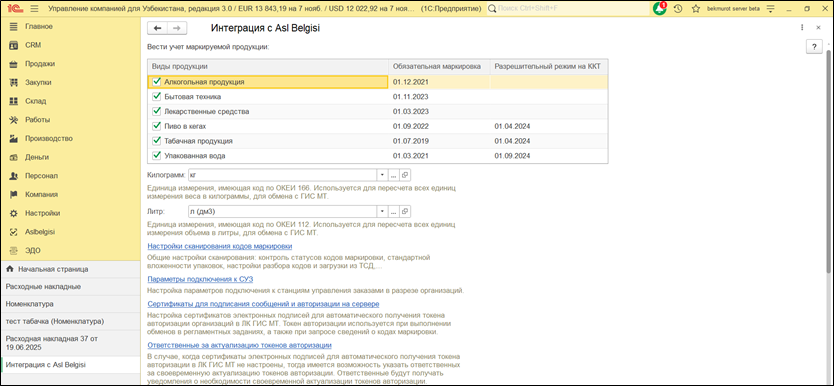The height and width of the screenshot is (386, 834).
Task: Open help with the question mark button
Action: [x=814, y=47]
